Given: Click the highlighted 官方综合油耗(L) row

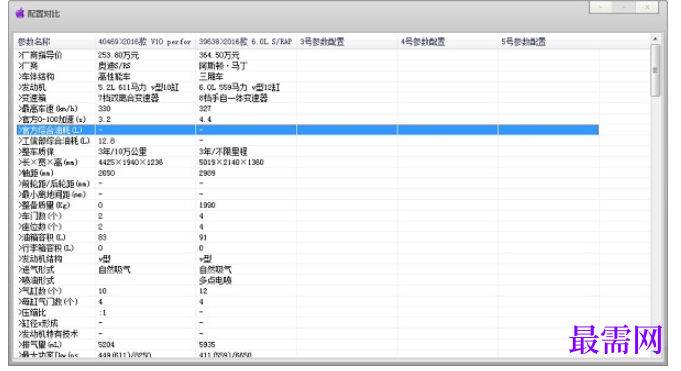Looking at the screenshot, I should click(x=307, y=130).
